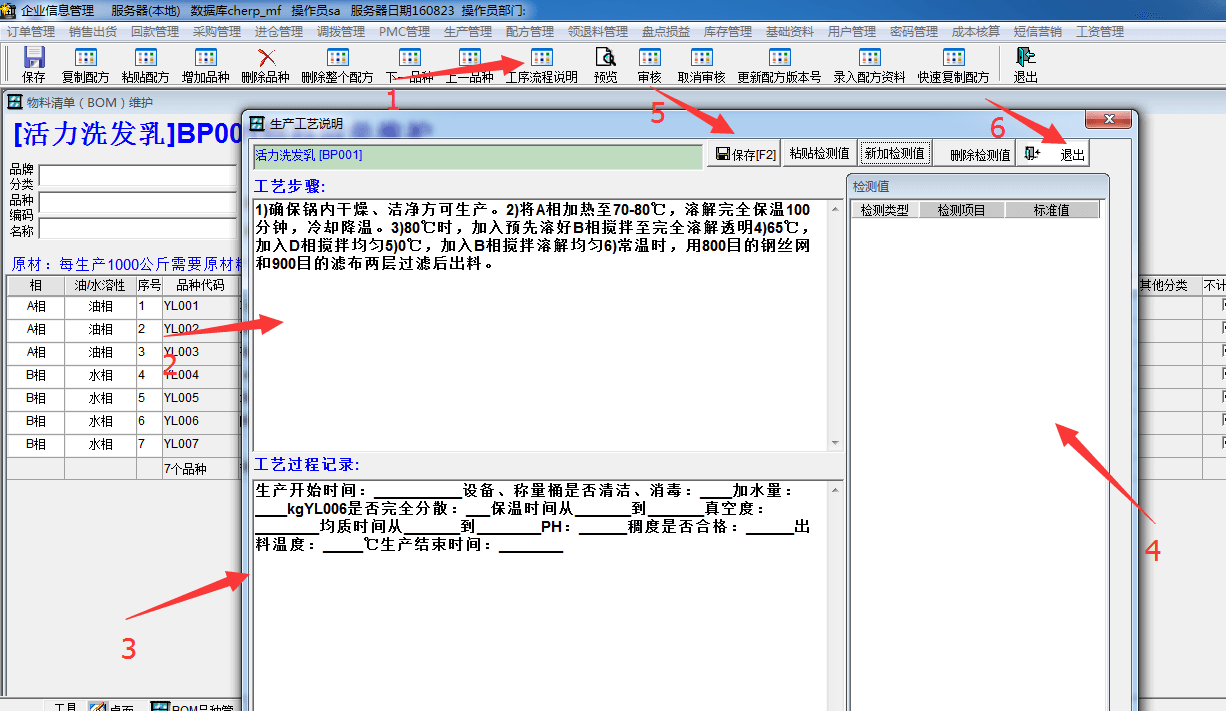This screenshot has height=711, width=1226.
Task: Click the 退出 exit icon in main toolbar
Action: tap(1025, 58)
